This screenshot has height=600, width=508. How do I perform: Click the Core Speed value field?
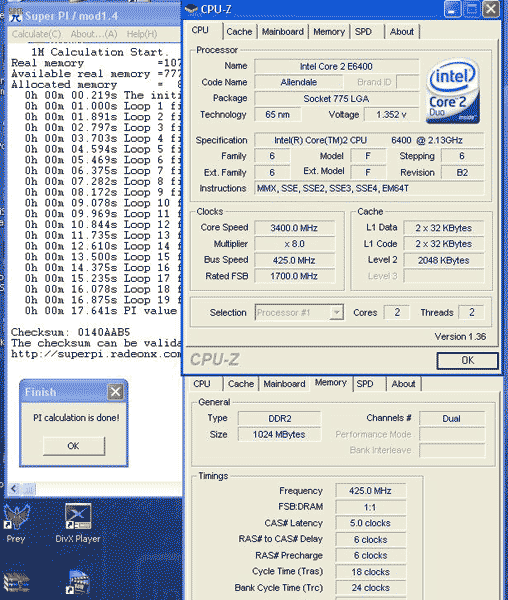tap(294, 228)
